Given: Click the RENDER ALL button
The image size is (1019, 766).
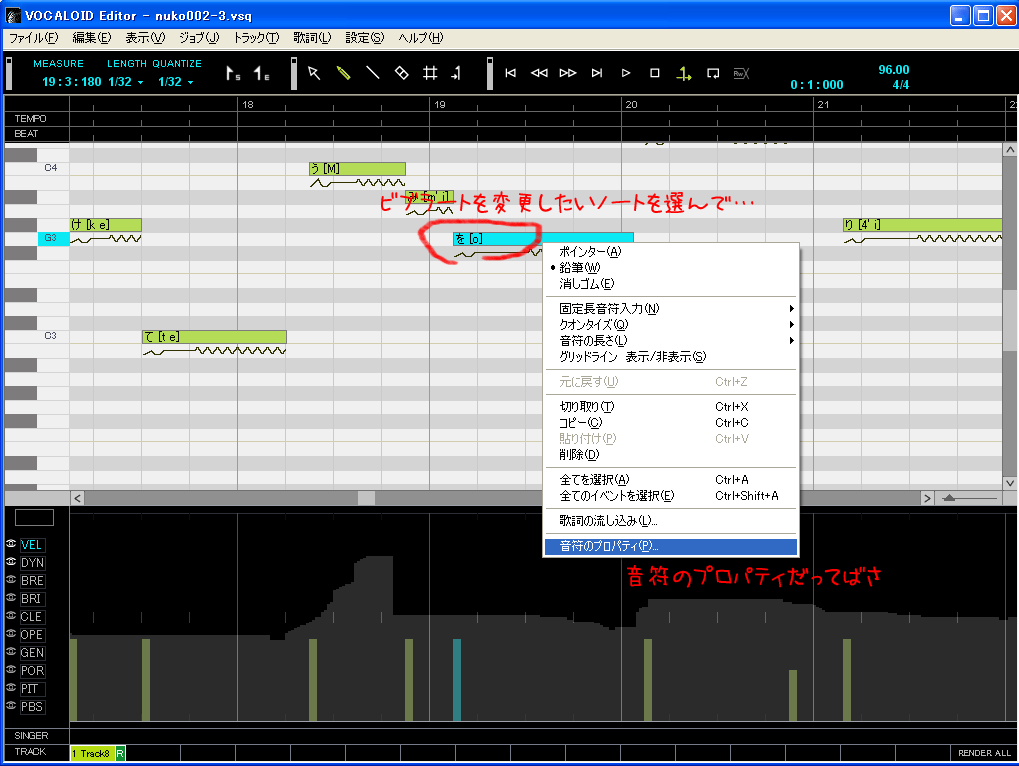Looking at the screenshot, I should click(x=984, y=753).
